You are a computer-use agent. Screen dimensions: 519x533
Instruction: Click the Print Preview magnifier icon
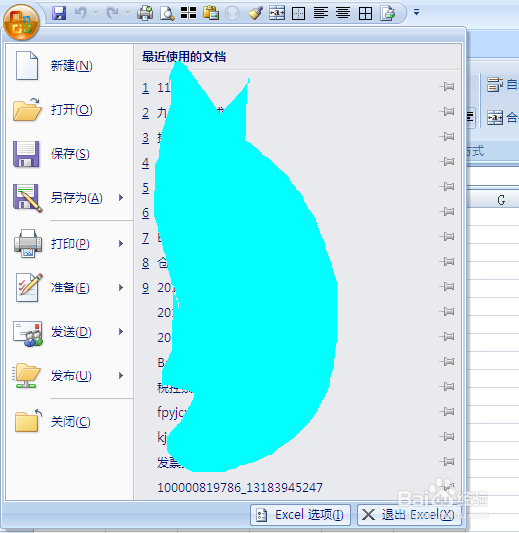click(x=167, y=13)
